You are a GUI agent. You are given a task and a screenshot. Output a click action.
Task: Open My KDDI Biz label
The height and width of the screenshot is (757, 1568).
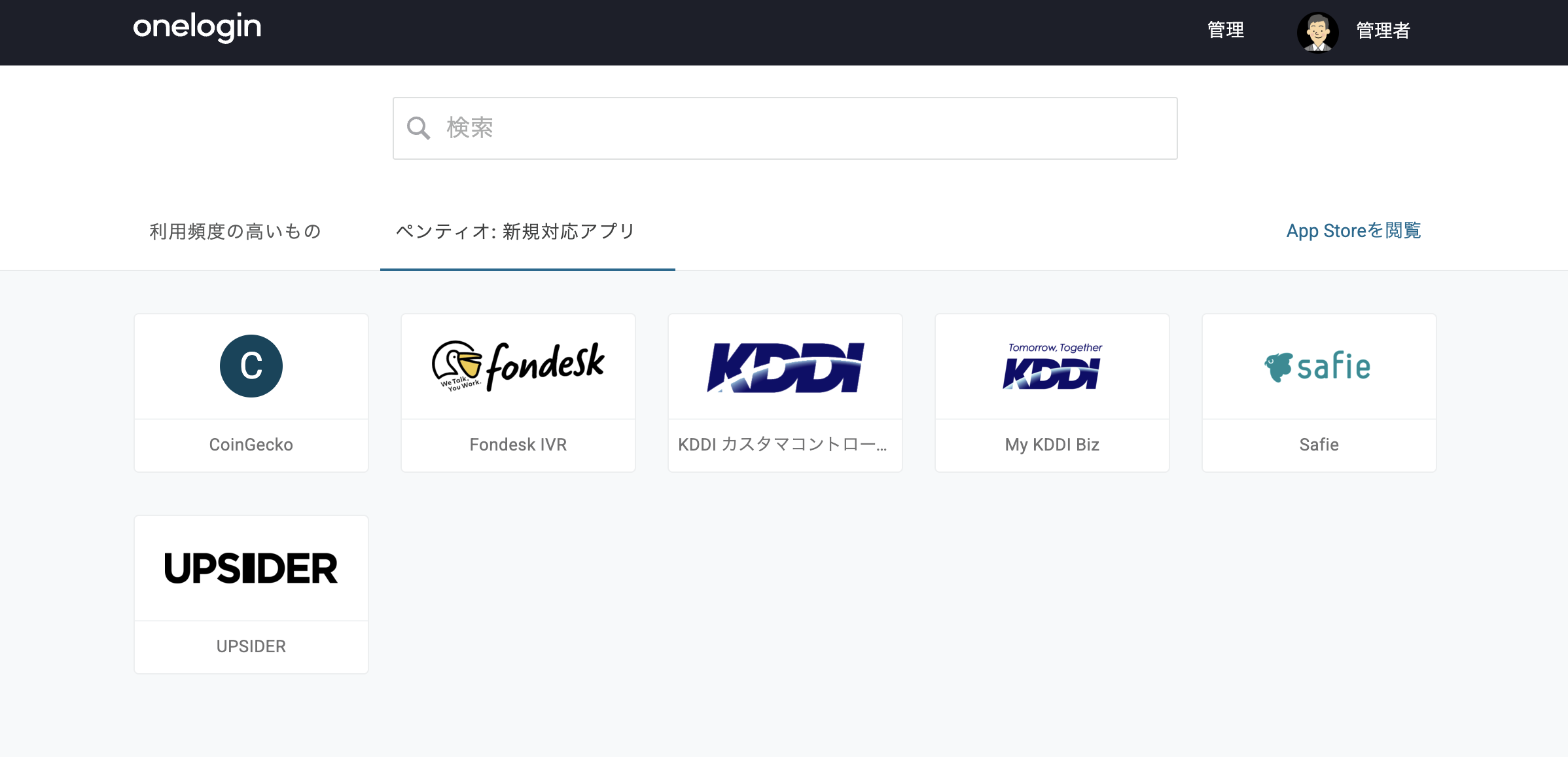[x=1052, y=445]
